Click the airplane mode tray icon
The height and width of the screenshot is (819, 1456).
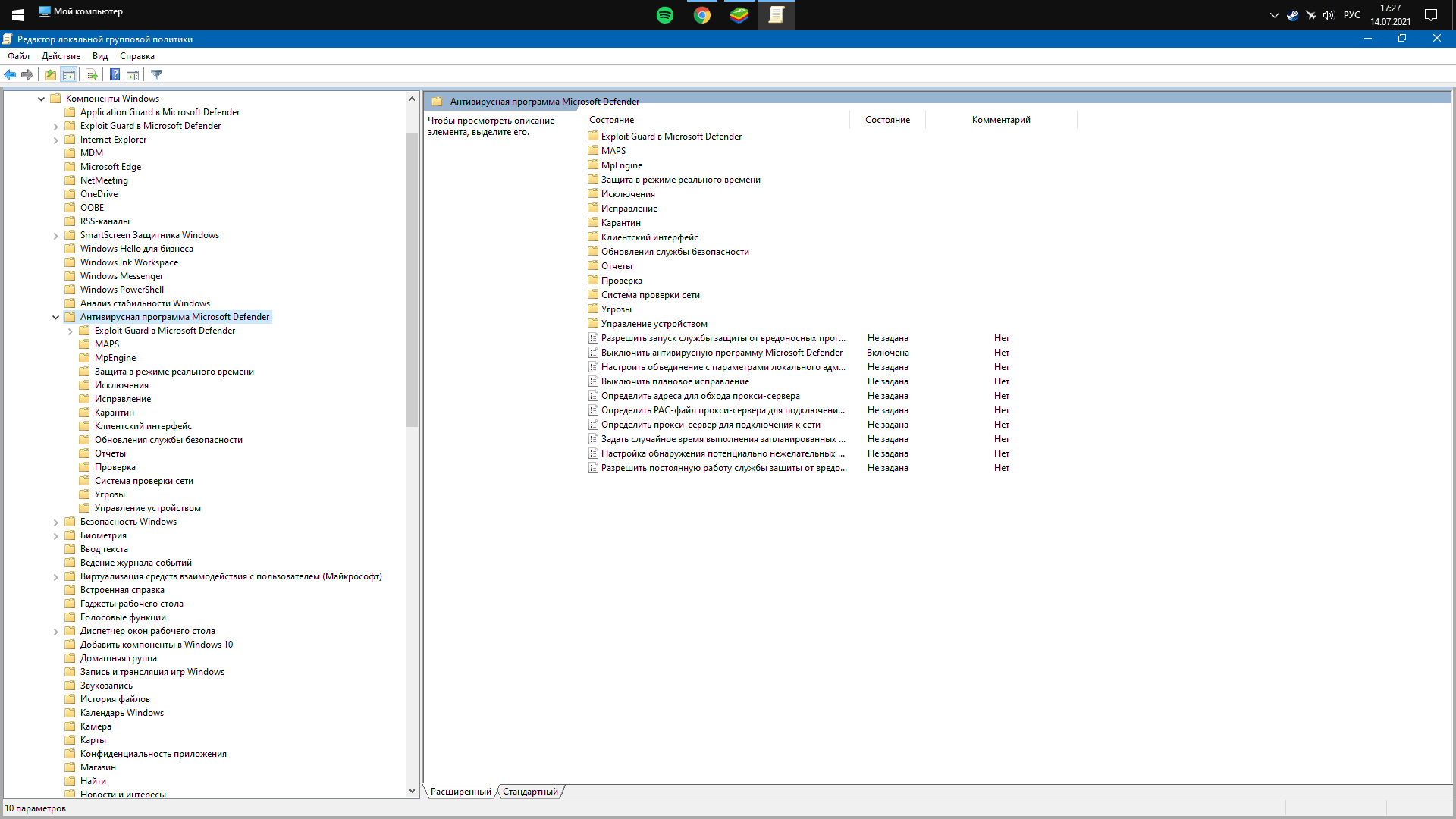pos(1310,15)
